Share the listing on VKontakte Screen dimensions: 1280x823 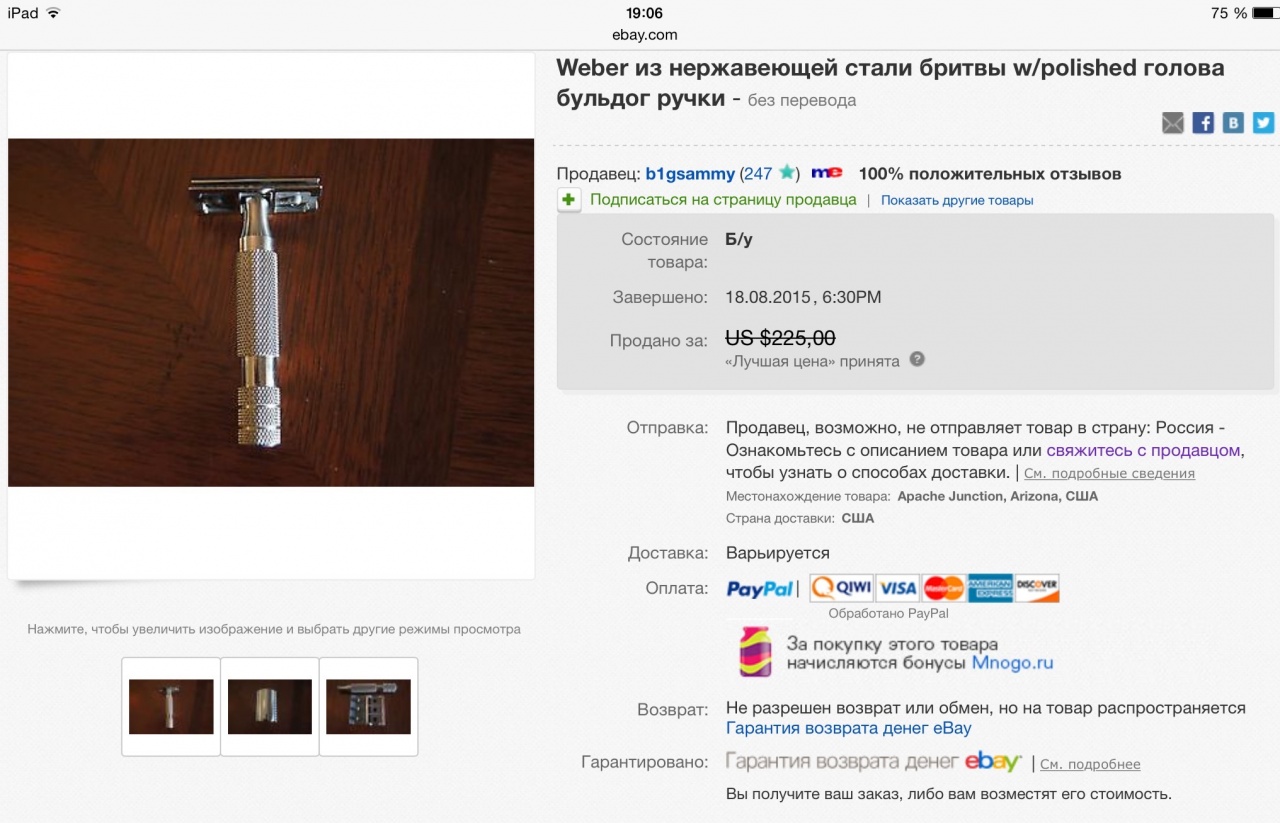(1234, 123)
